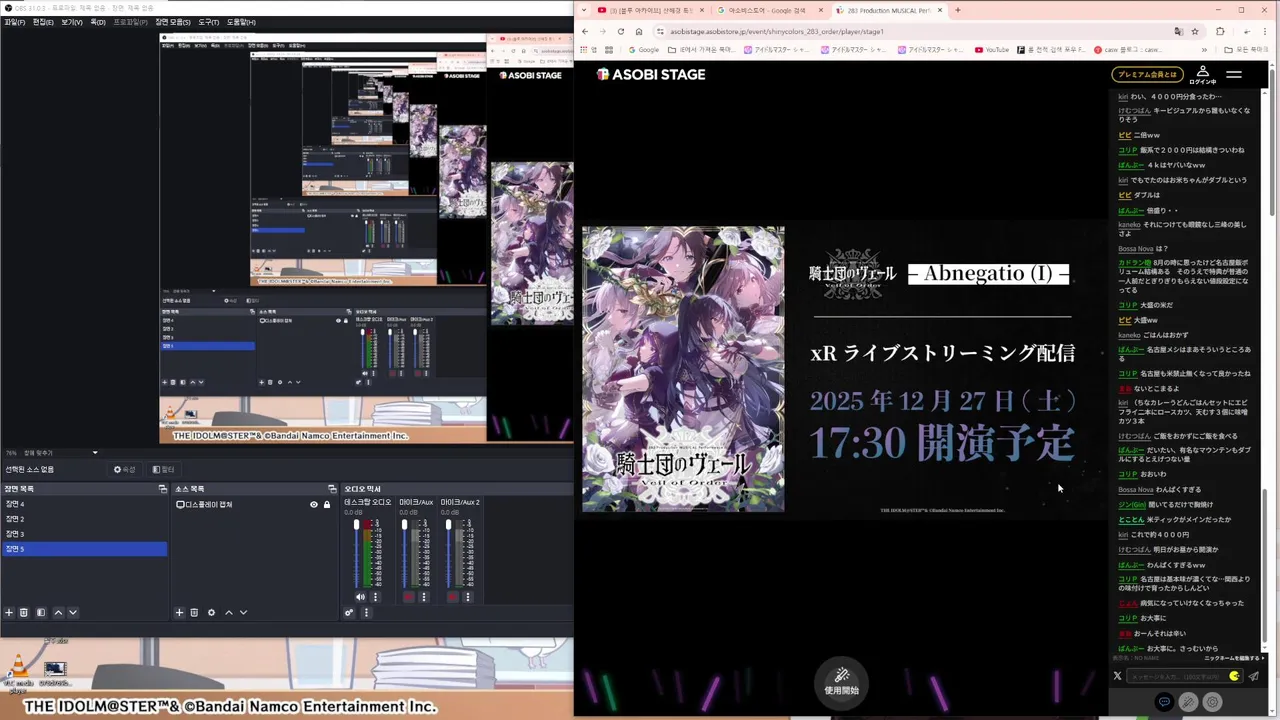Open browser extensions puzzle icon
The image size is (1280, 720).
[x=1220, y=31]
